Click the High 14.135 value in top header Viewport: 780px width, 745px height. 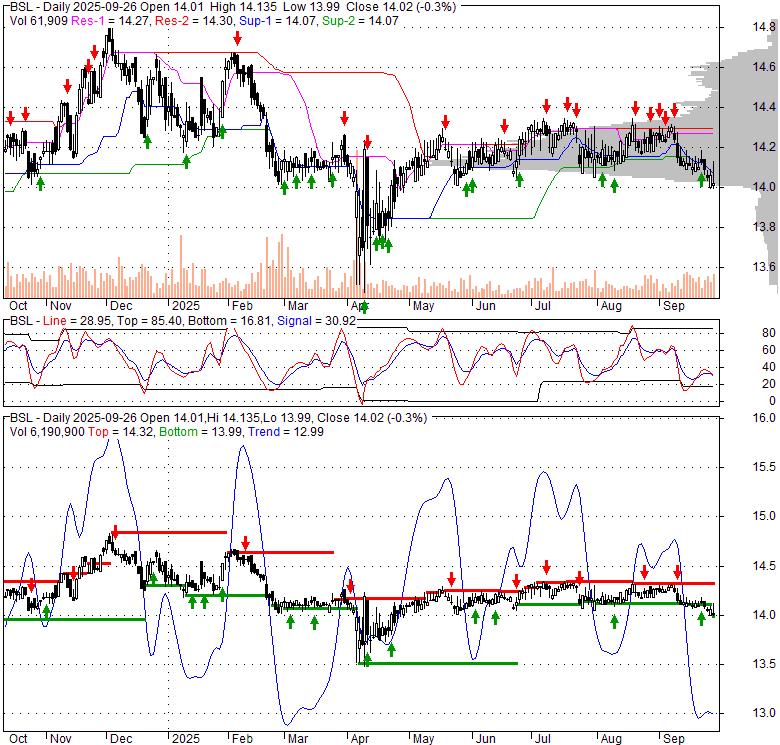tap(242, 6)
